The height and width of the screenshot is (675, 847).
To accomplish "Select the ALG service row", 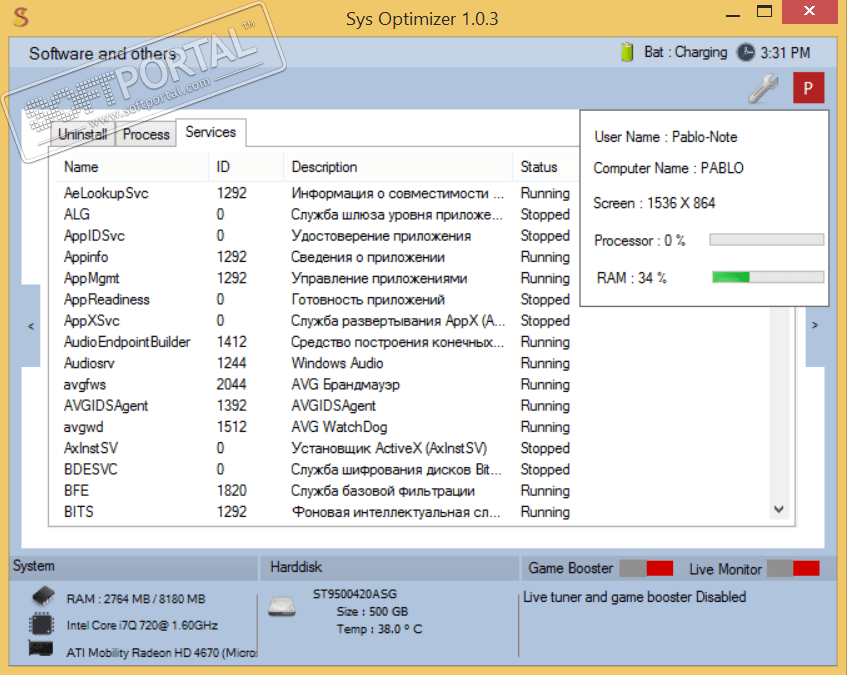I will (317, 214).
